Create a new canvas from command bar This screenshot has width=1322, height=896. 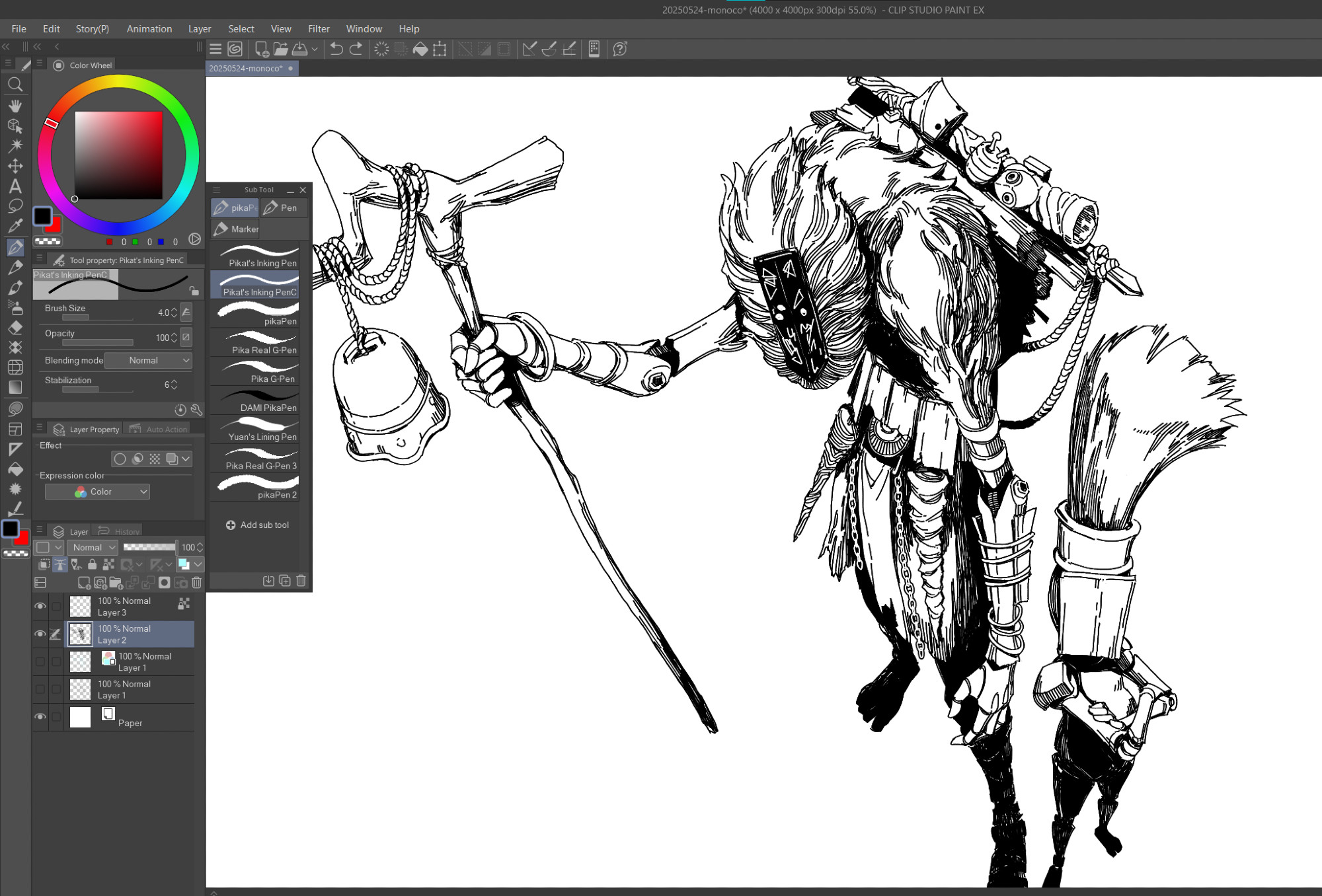click(x=262, y=49)
